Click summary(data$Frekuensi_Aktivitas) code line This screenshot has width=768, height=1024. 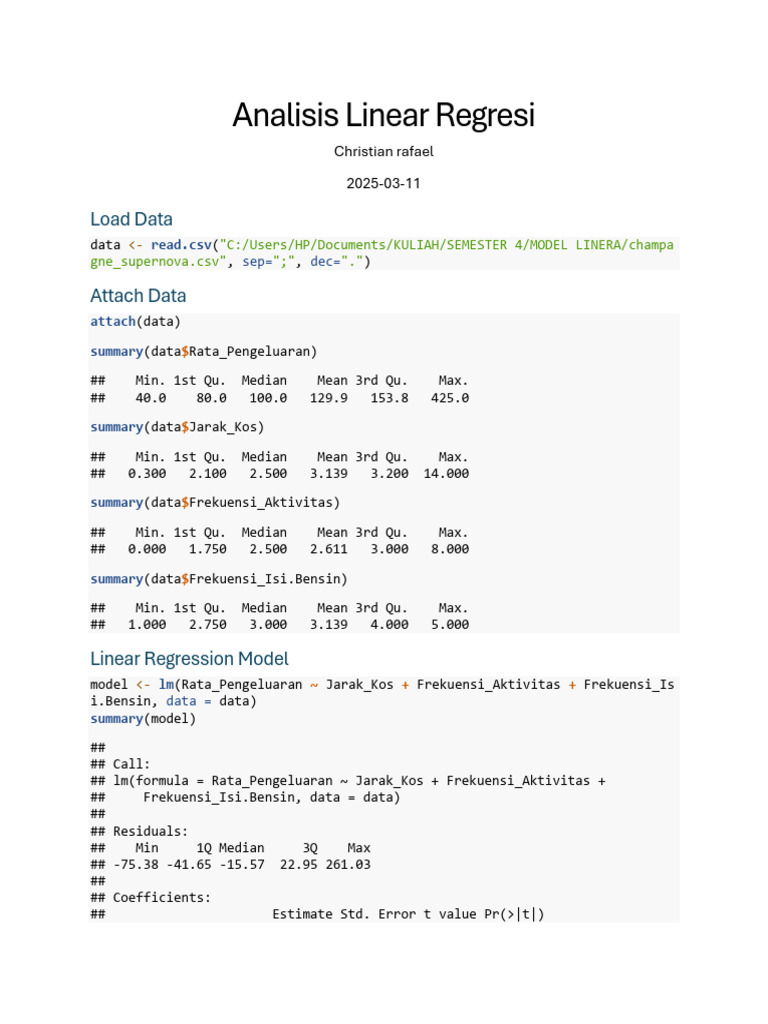tap(215, 503)
